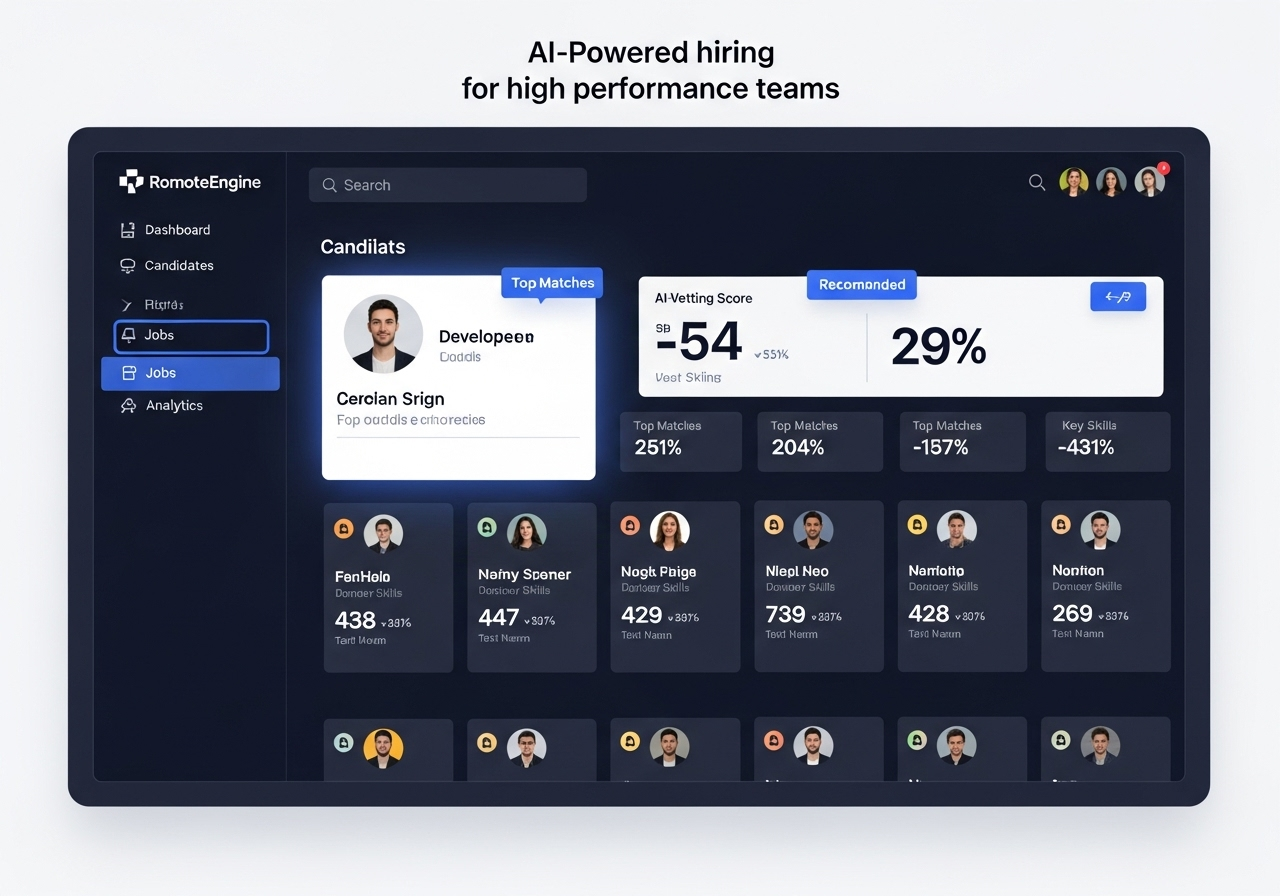Open the Analytics section via its icon

pos(127,405)
